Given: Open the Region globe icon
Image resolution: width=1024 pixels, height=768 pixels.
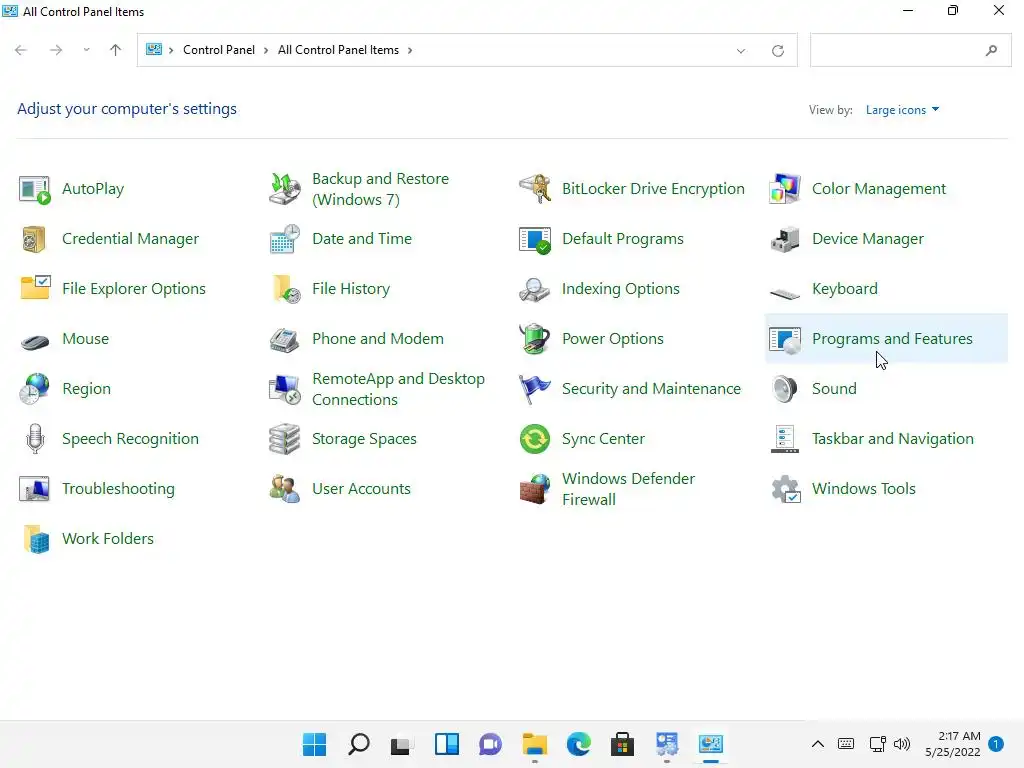Looking at the screenshot, I should coord(35,389).
